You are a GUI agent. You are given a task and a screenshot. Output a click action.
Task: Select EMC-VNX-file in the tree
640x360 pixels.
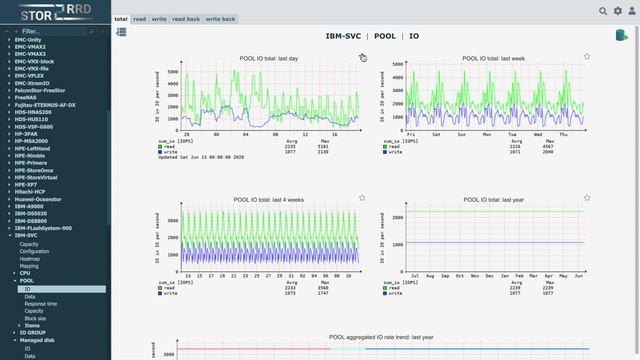[31, 69]
